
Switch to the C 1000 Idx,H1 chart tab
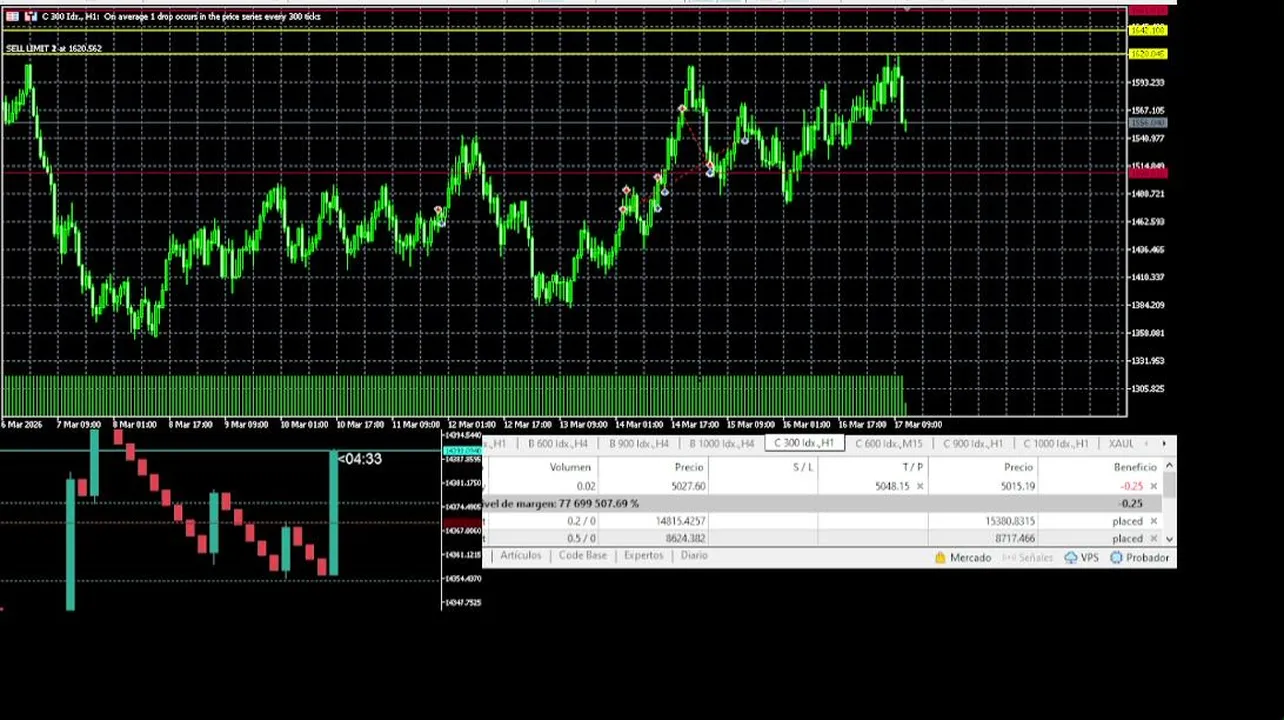click(1055, 443)
